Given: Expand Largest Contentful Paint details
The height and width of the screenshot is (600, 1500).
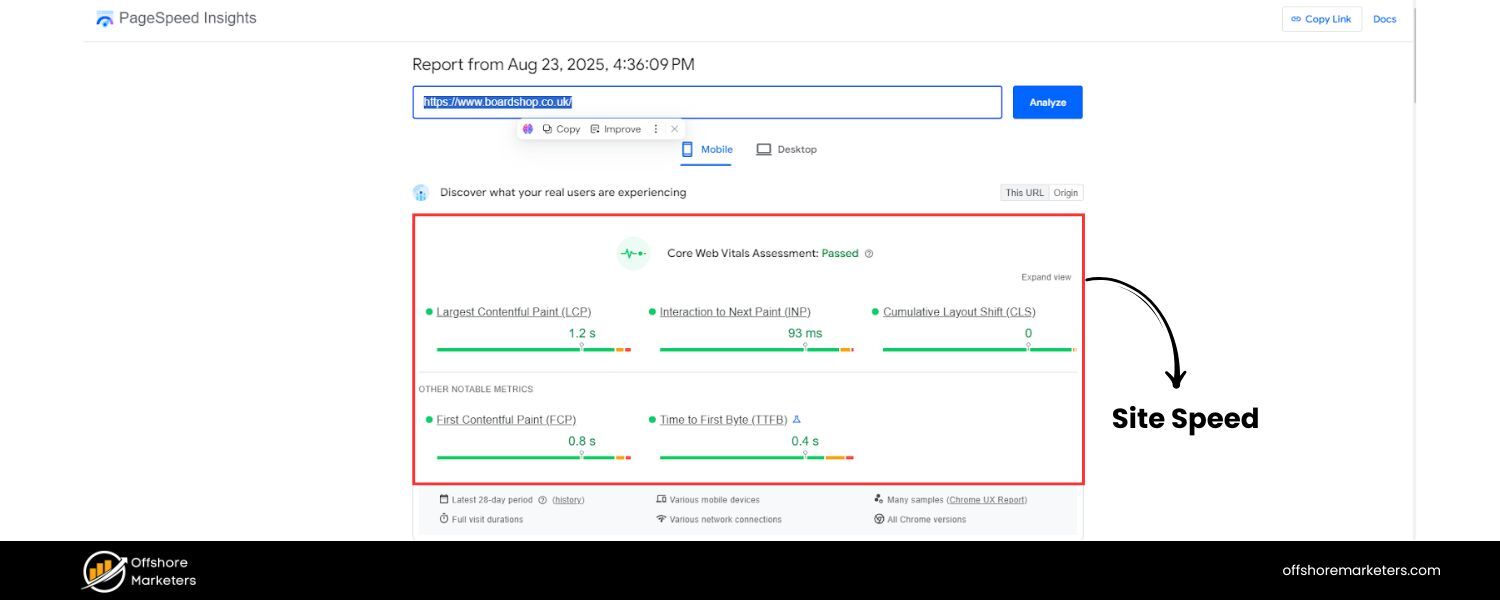Looking at the screenshot, I should click(x=512, y=311).
